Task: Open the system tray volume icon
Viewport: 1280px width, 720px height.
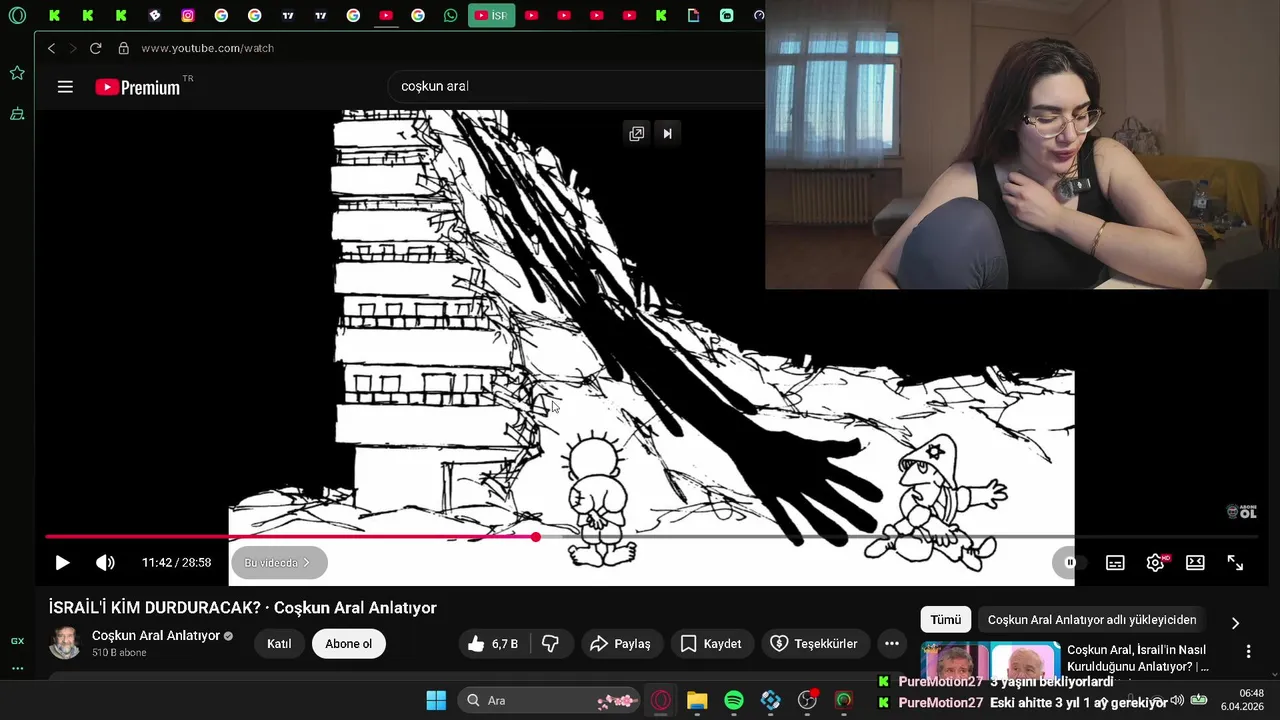Action: pyautogui.click(x=1177, y=700)
